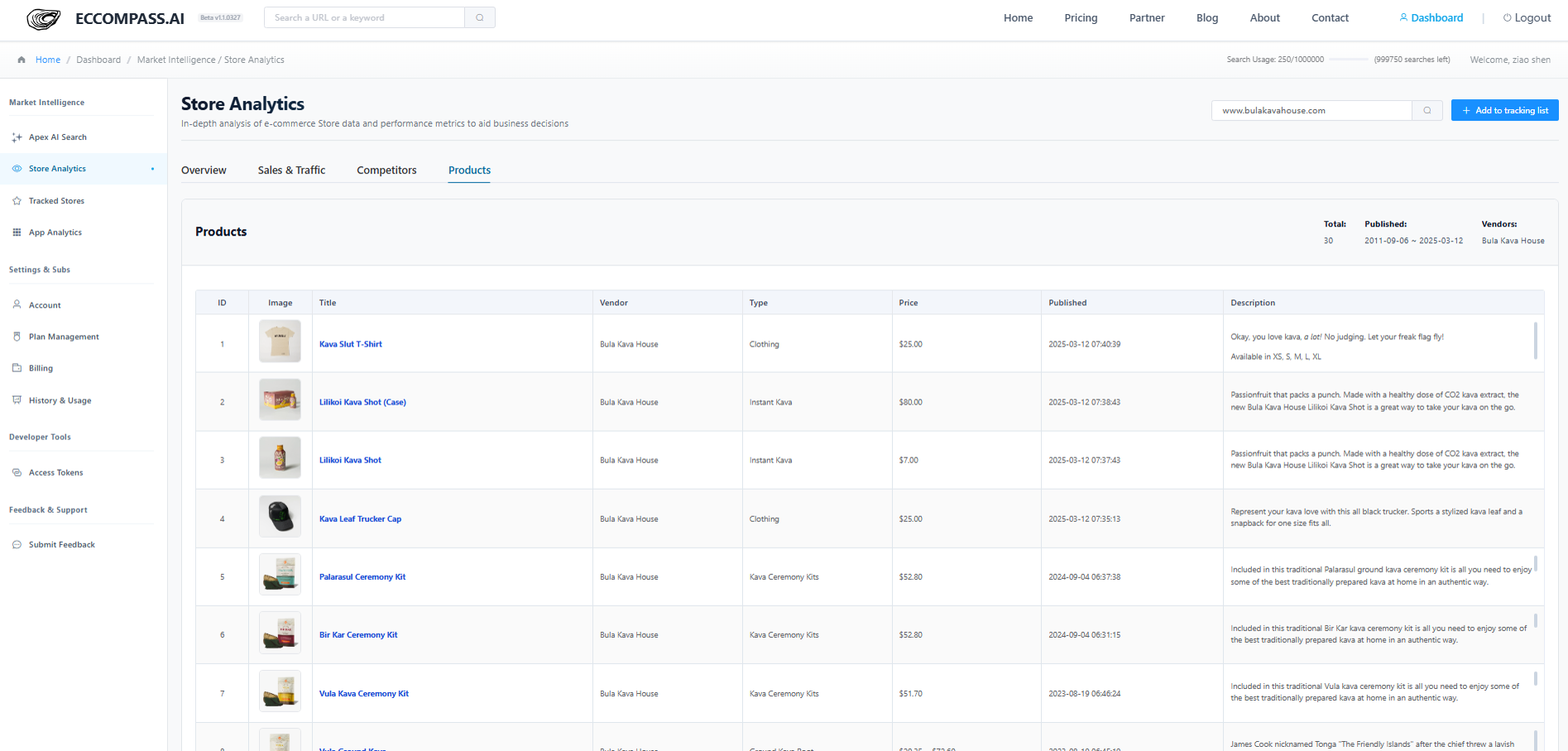Open the Kava Slut T-Shirt product link

coord(351,344)
